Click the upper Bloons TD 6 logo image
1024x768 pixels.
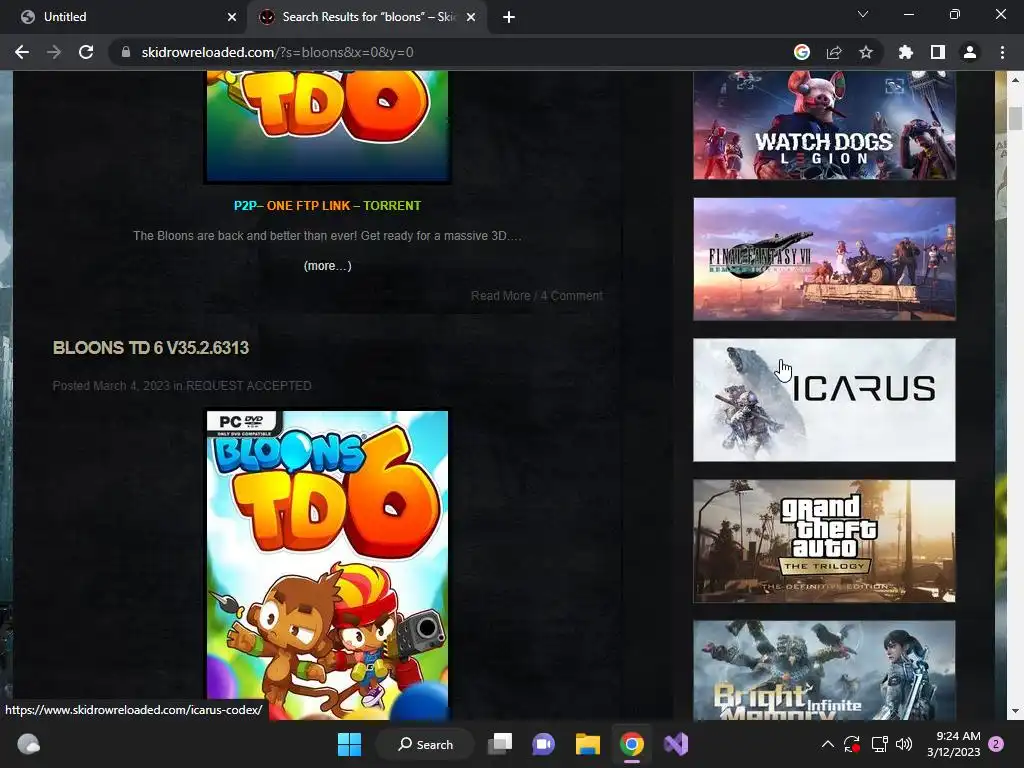point(327,126)
